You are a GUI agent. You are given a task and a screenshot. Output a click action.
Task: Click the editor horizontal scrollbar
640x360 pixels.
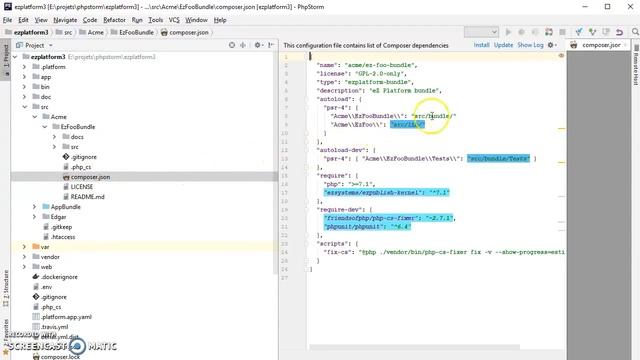click(414, 347)
